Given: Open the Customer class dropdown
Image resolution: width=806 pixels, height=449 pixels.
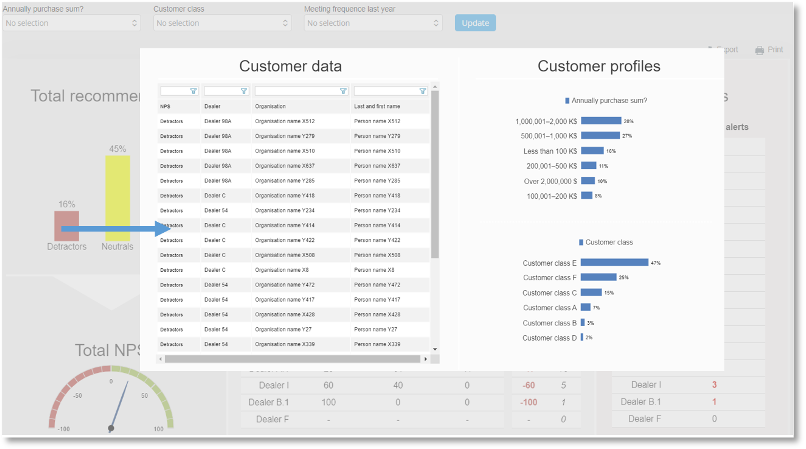Looking at the screenshot, I should point(222,23).
